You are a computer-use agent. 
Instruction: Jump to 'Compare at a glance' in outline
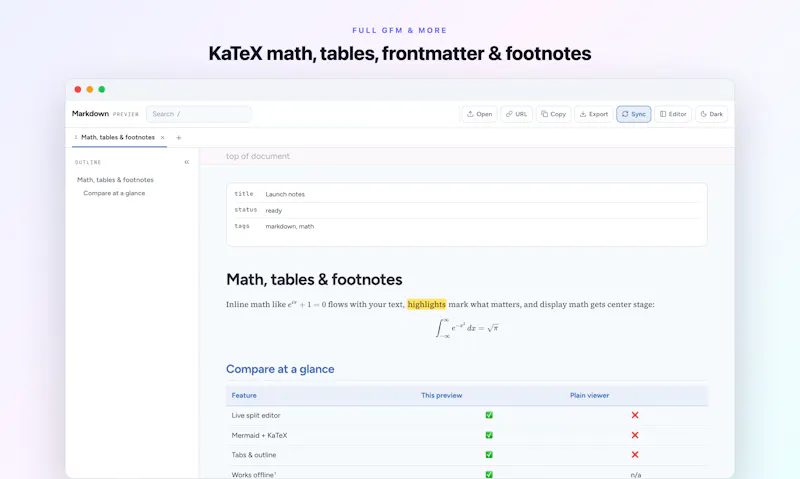pos(114,193)
